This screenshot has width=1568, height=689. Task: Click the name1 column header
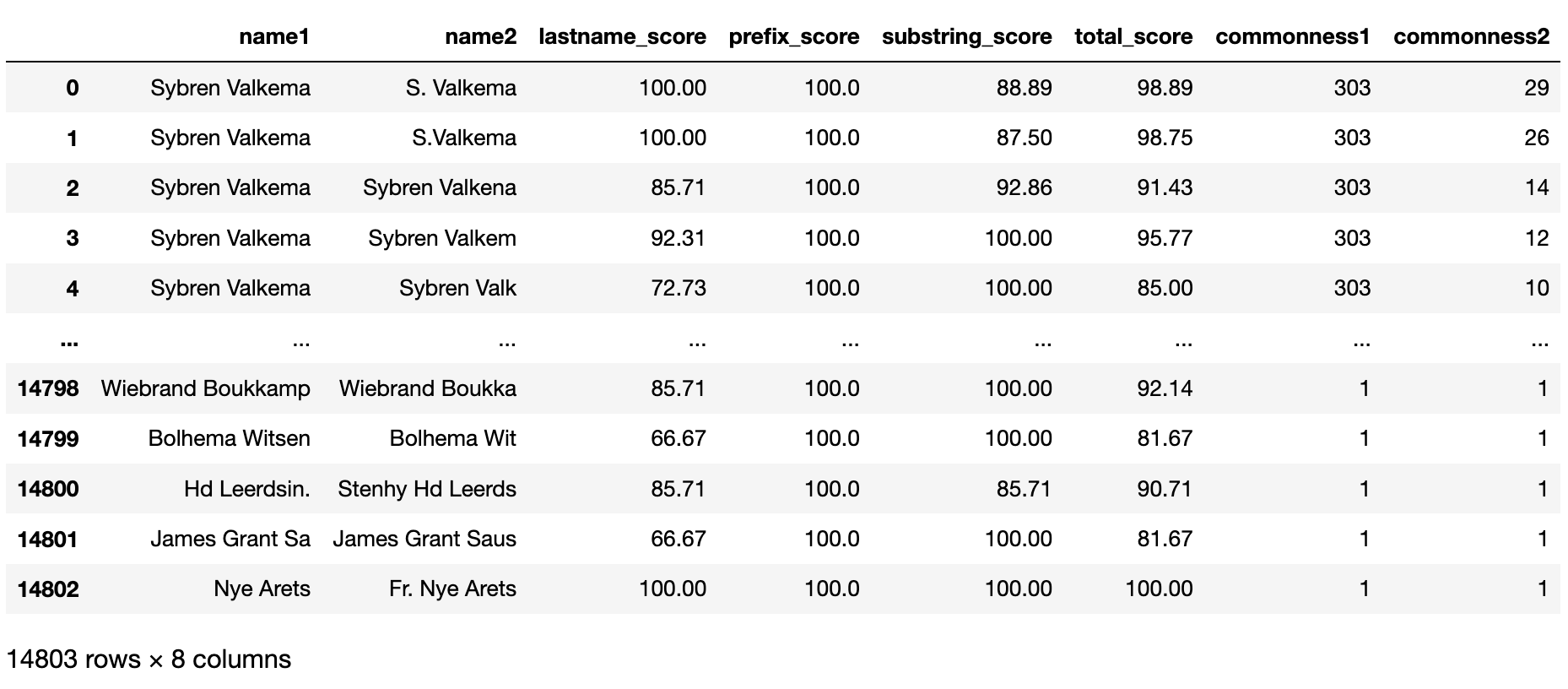click(x=274, y=36)
